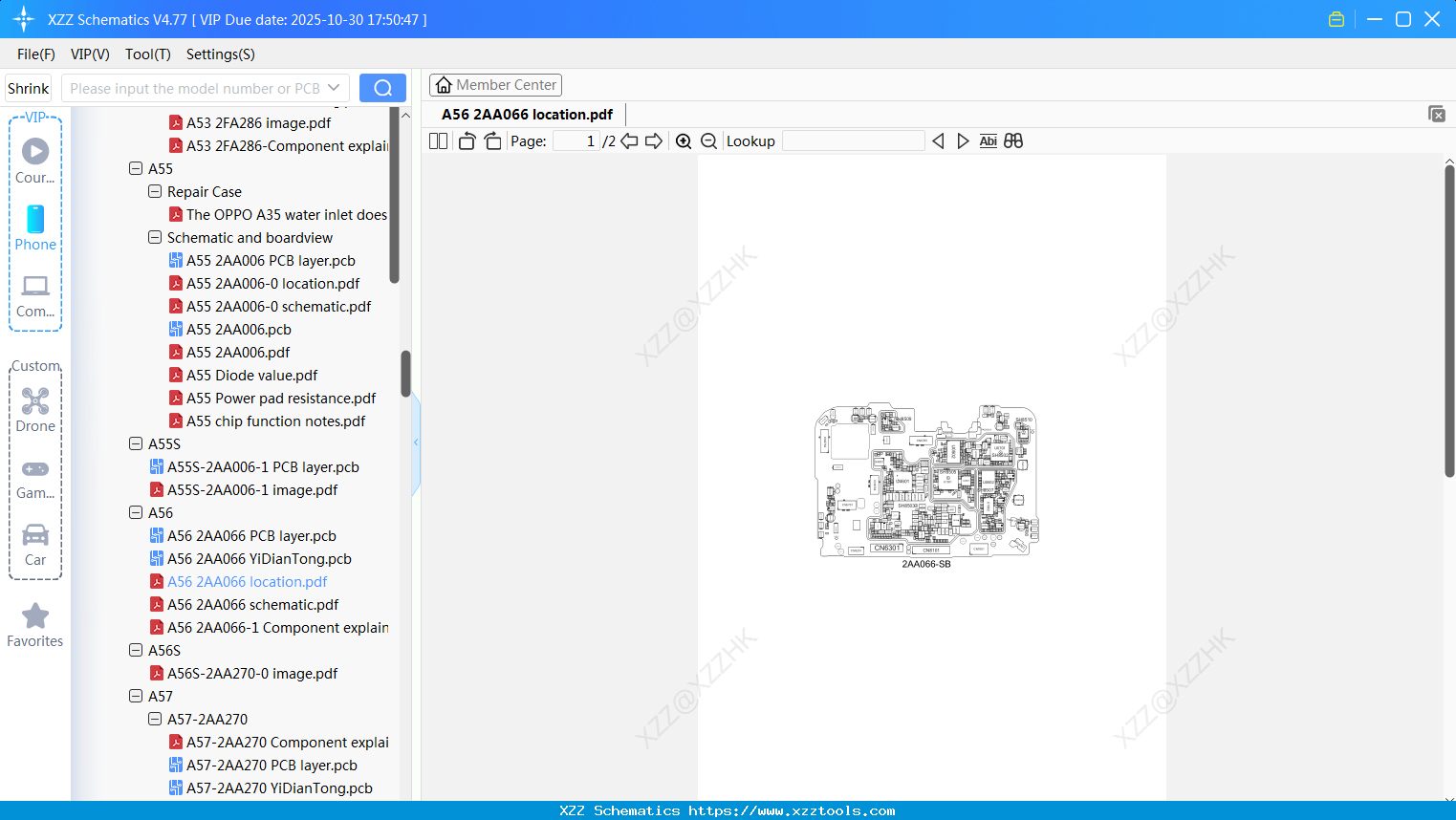Viewport: 1456px width, 820px height.
Task: Open the Computer category in sidebar
Action: click(x=35, y=295)
